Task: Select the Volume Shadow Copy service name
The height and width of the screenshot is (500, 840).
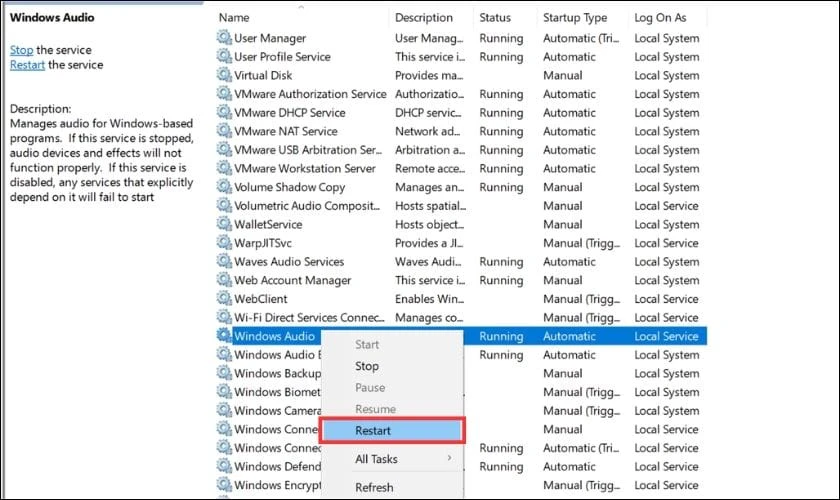Action: pos(290,187)
